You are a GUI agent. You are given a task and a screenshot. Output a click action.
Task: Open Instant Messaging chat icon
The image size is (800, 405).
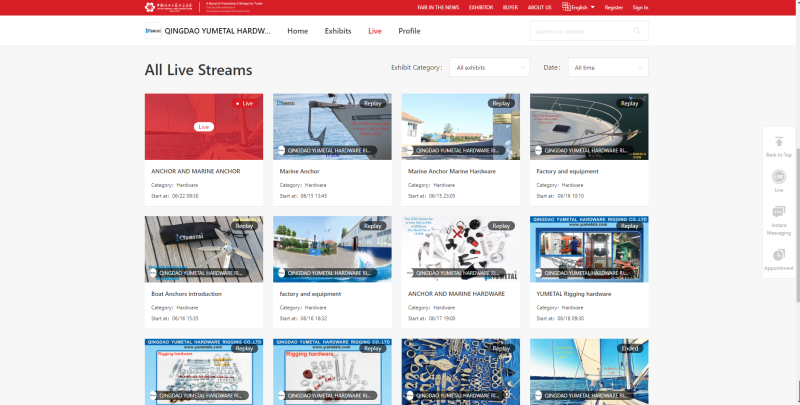779,212
